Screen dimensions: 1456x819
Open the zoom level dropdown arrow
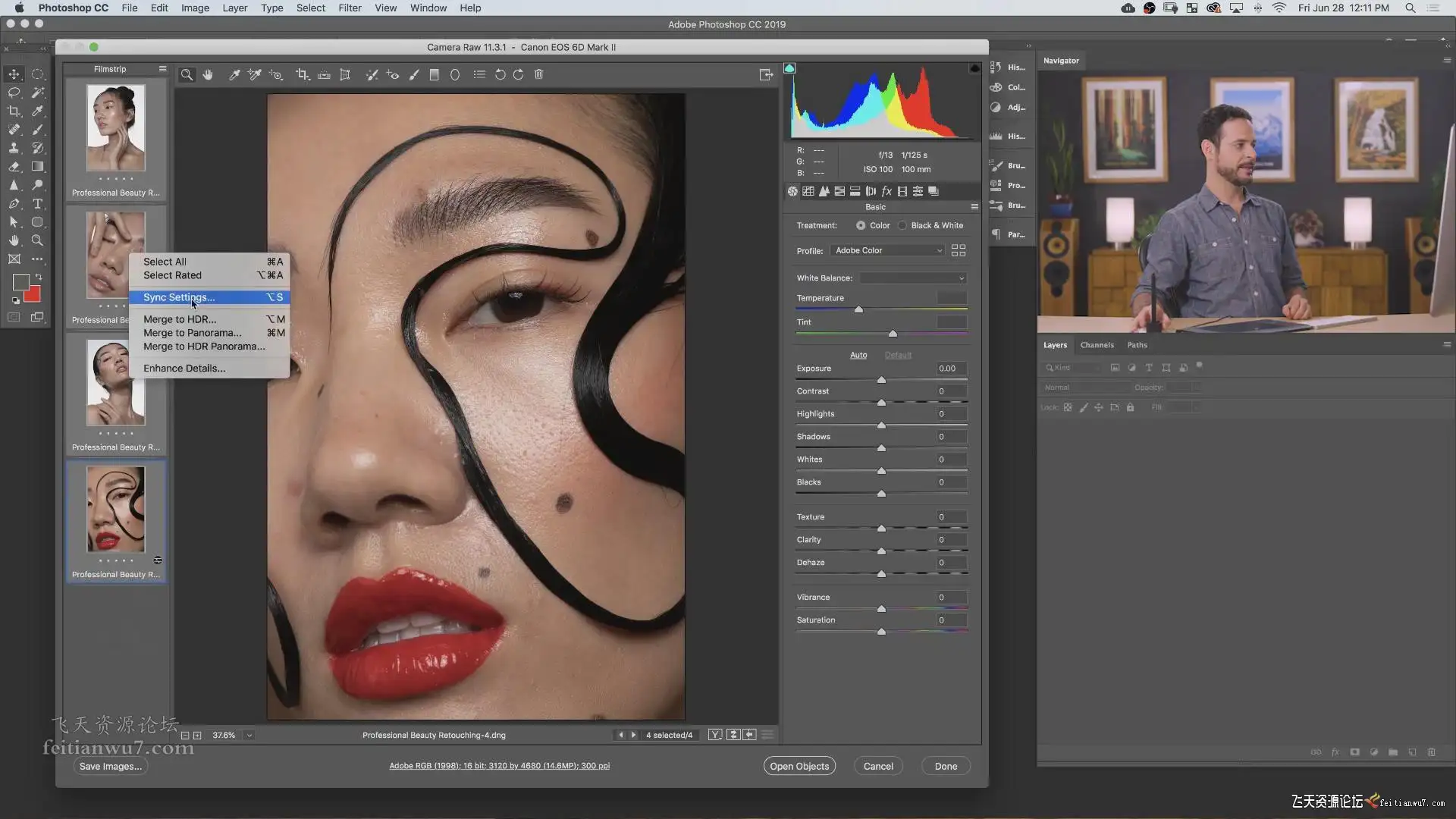pos(249,735)
